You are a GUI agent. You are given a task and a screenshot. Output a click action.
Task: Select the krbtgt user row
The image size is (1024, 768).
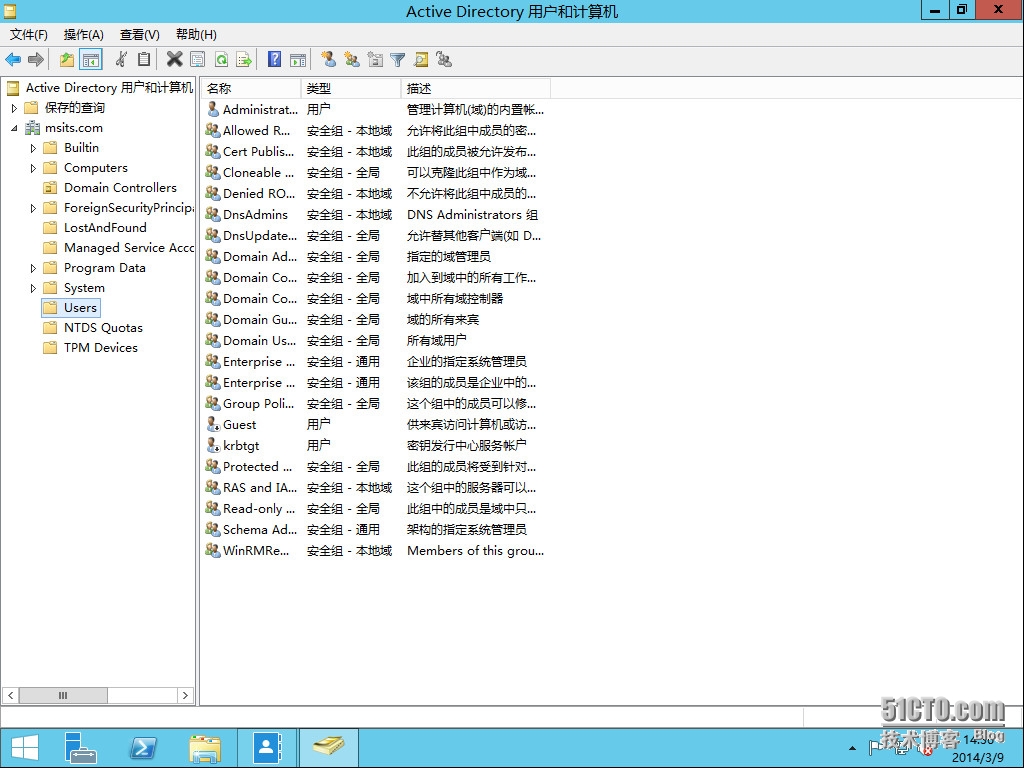point(375,446)
